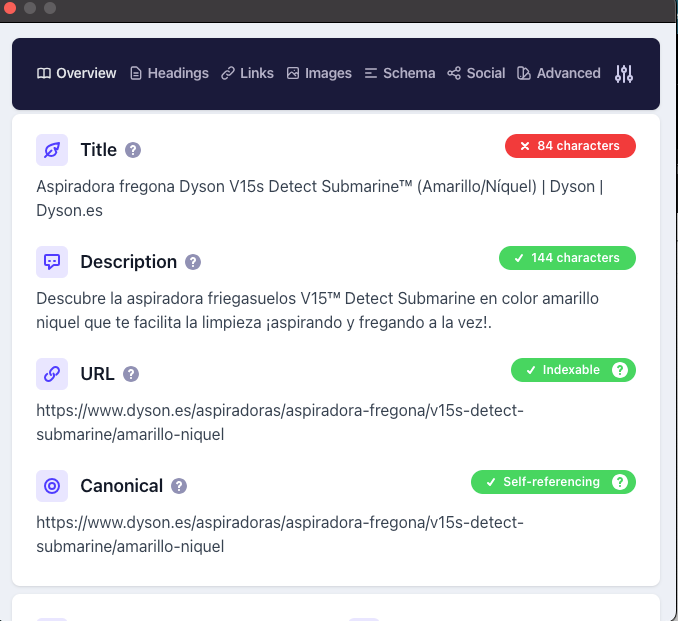Click the Canonical help question mark
The image size is (678, 621).
179,486
